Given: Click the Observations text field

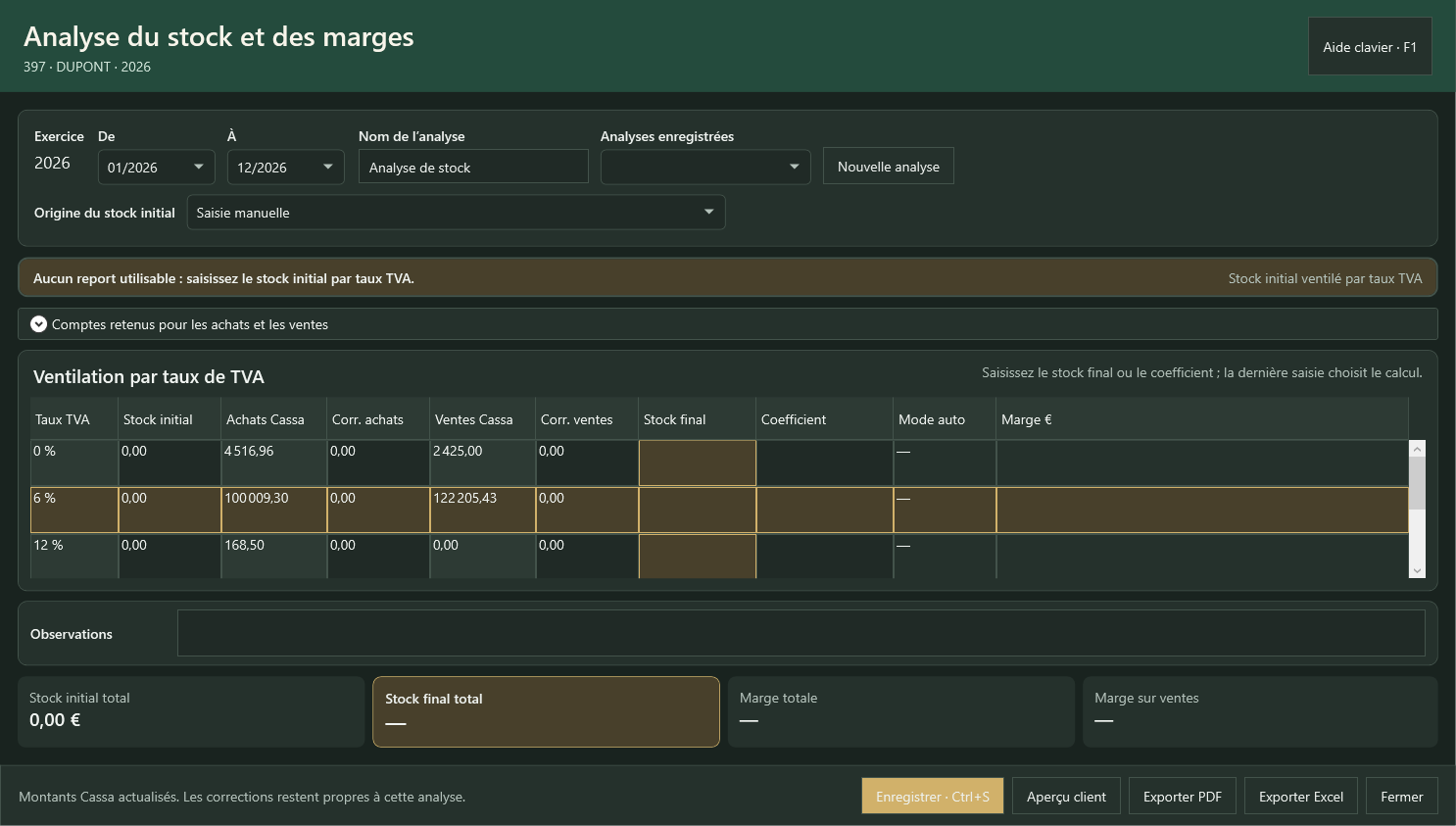Looking at the screenshot, I should [801, 633].
